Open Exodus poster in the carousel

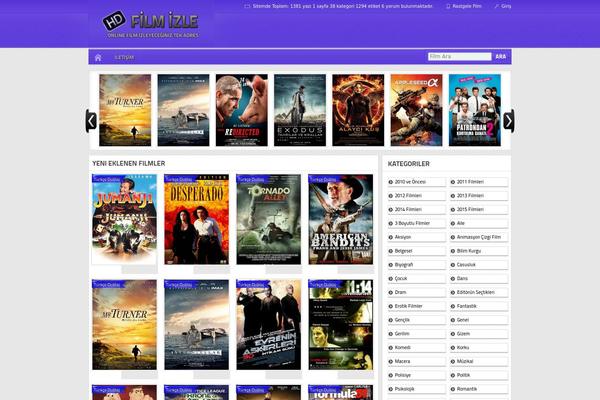[300, 110]
